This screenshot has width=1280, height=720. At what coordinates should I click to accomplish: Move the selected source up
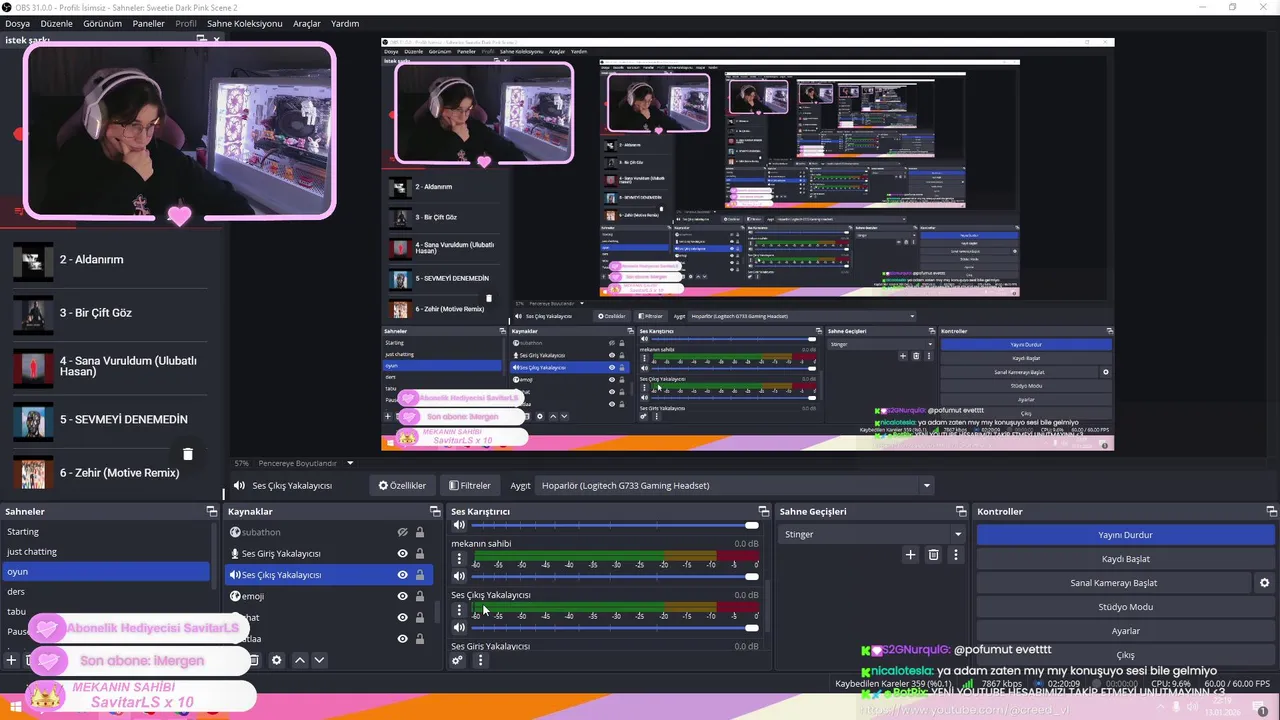pos(299,660)
